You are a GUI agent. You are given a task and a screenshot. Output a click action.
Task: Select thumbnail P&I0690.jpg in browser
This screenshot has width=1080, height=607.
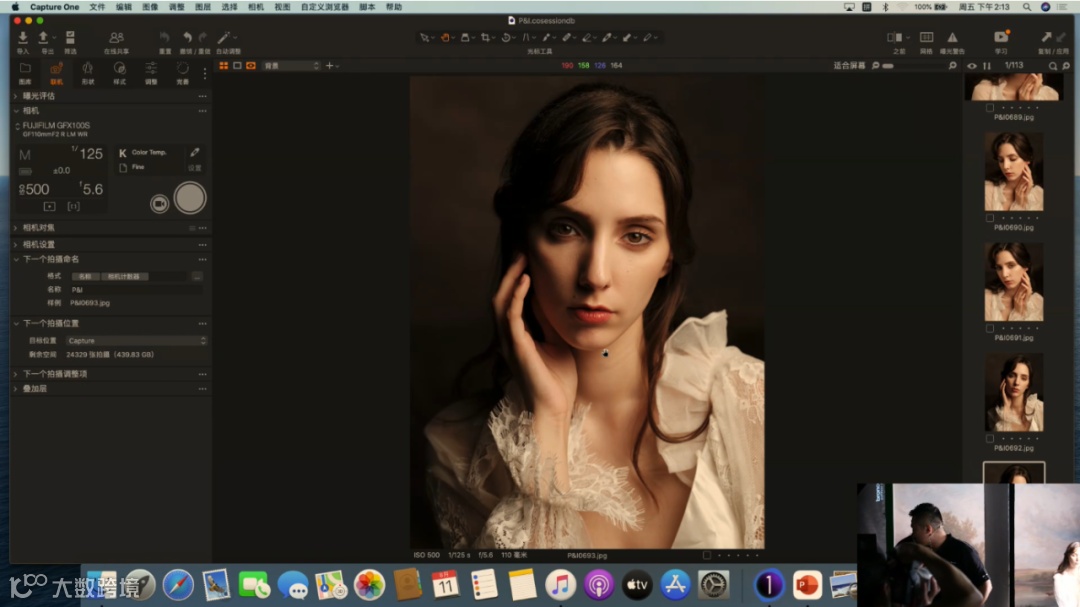1014,172
